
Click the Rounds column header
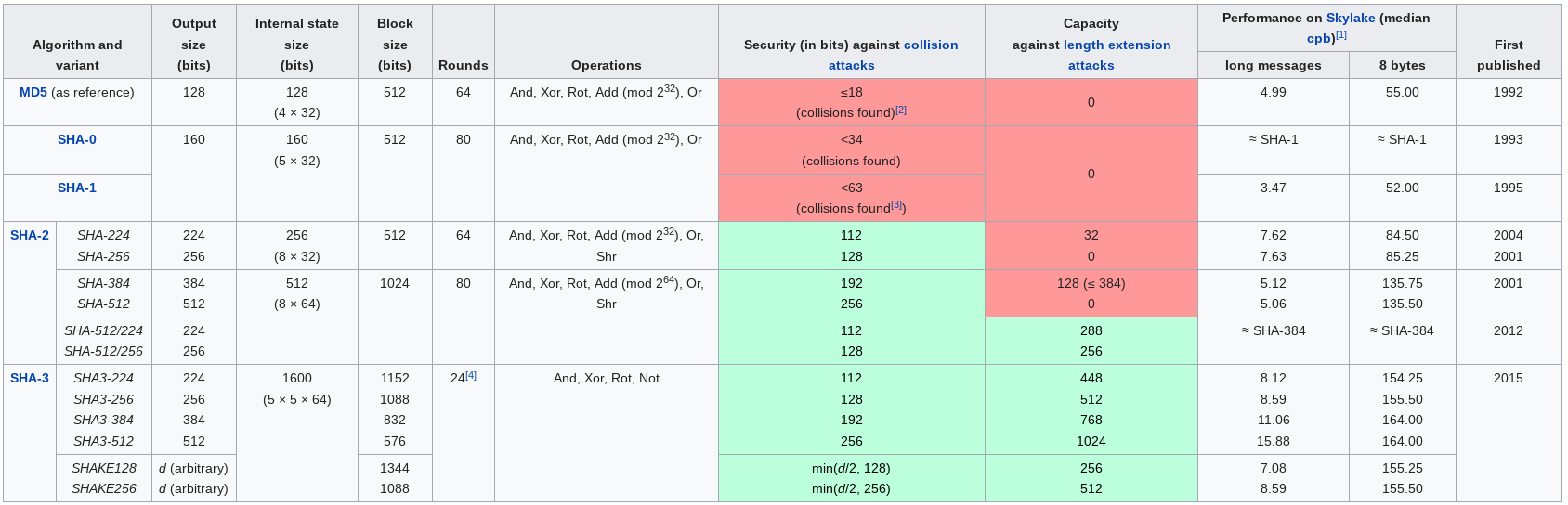click(463, 65)
